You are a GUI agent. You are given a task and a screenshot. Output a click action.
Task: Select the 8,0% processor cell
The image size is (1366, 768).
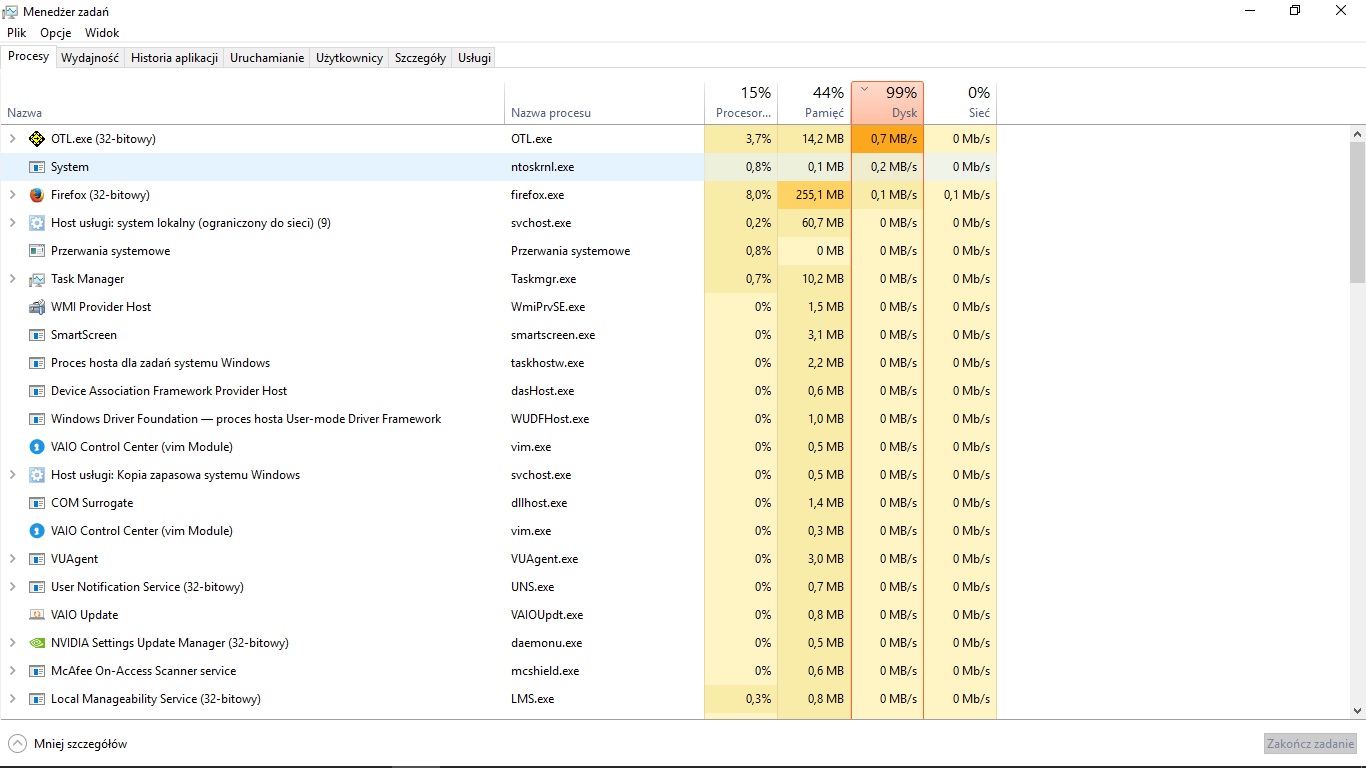(741, 195)
